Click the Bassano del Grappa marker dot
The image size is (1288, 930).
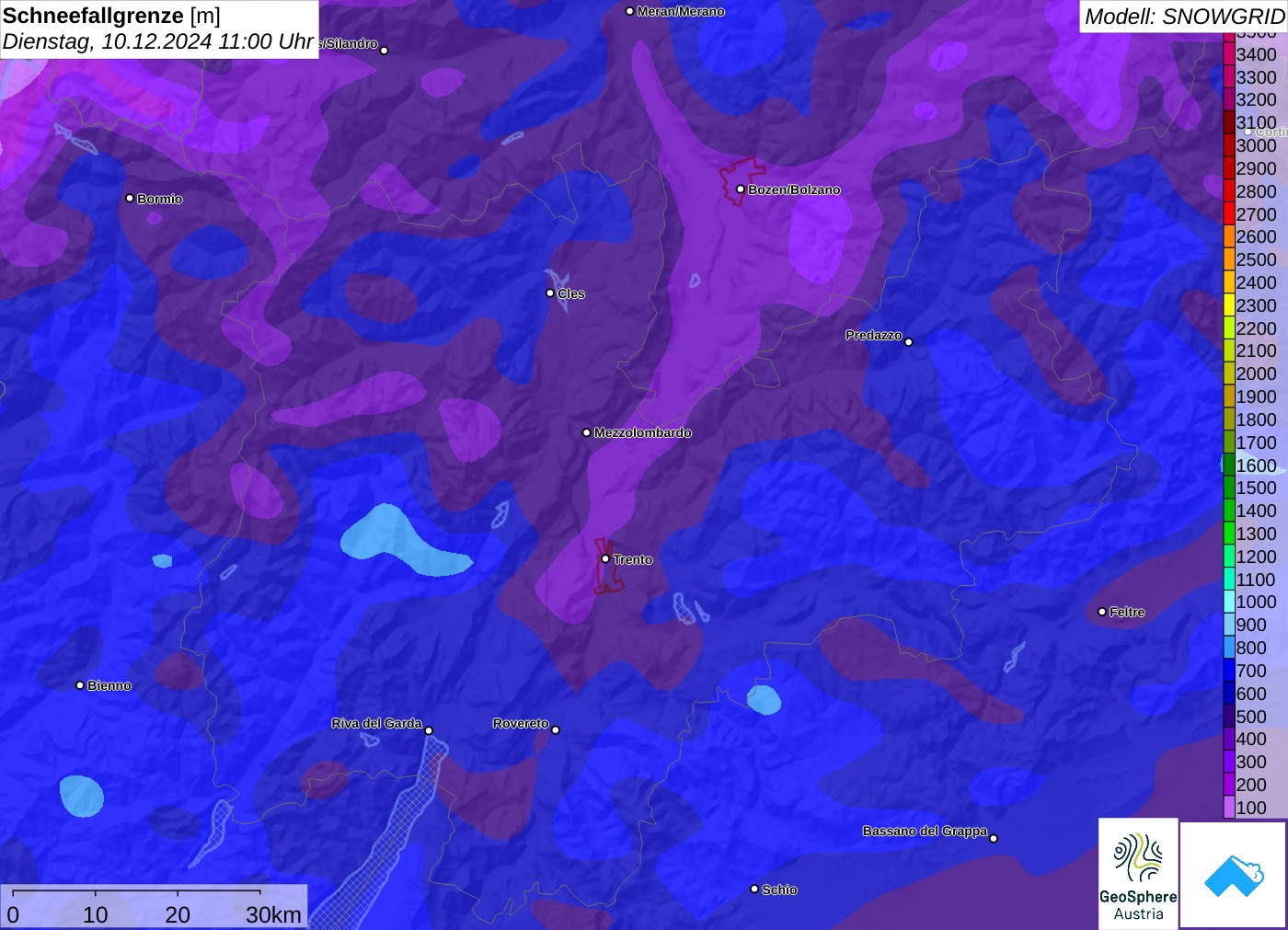point(994,838)
